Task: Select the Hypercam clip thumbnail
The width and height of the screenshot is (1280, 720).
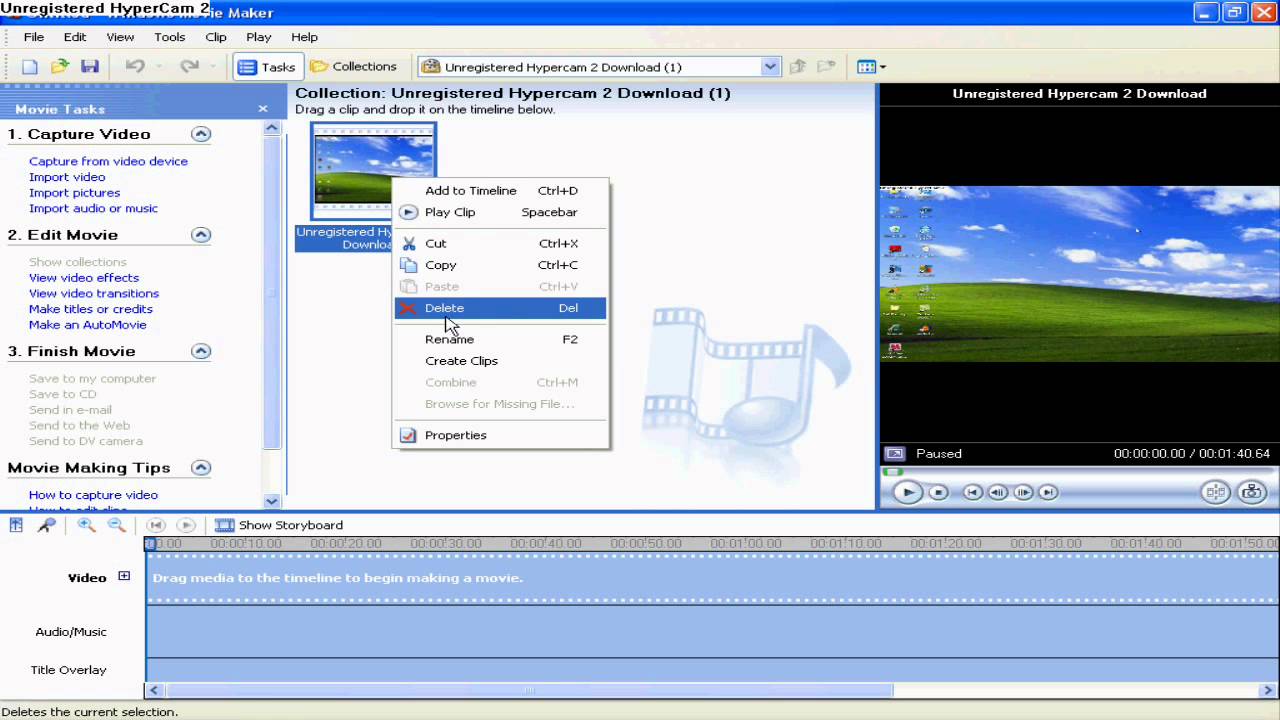Action: click(x=373, y=171)
